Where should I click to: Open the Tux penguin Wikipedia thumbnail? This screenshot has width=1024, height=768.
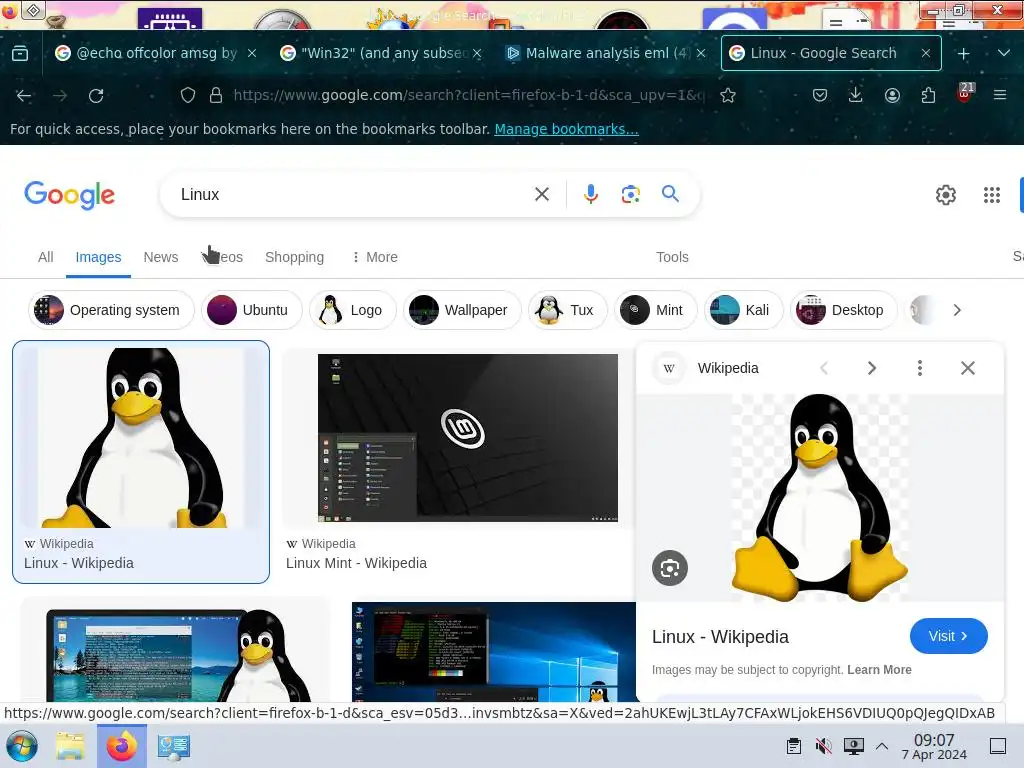tap(140, 438)
